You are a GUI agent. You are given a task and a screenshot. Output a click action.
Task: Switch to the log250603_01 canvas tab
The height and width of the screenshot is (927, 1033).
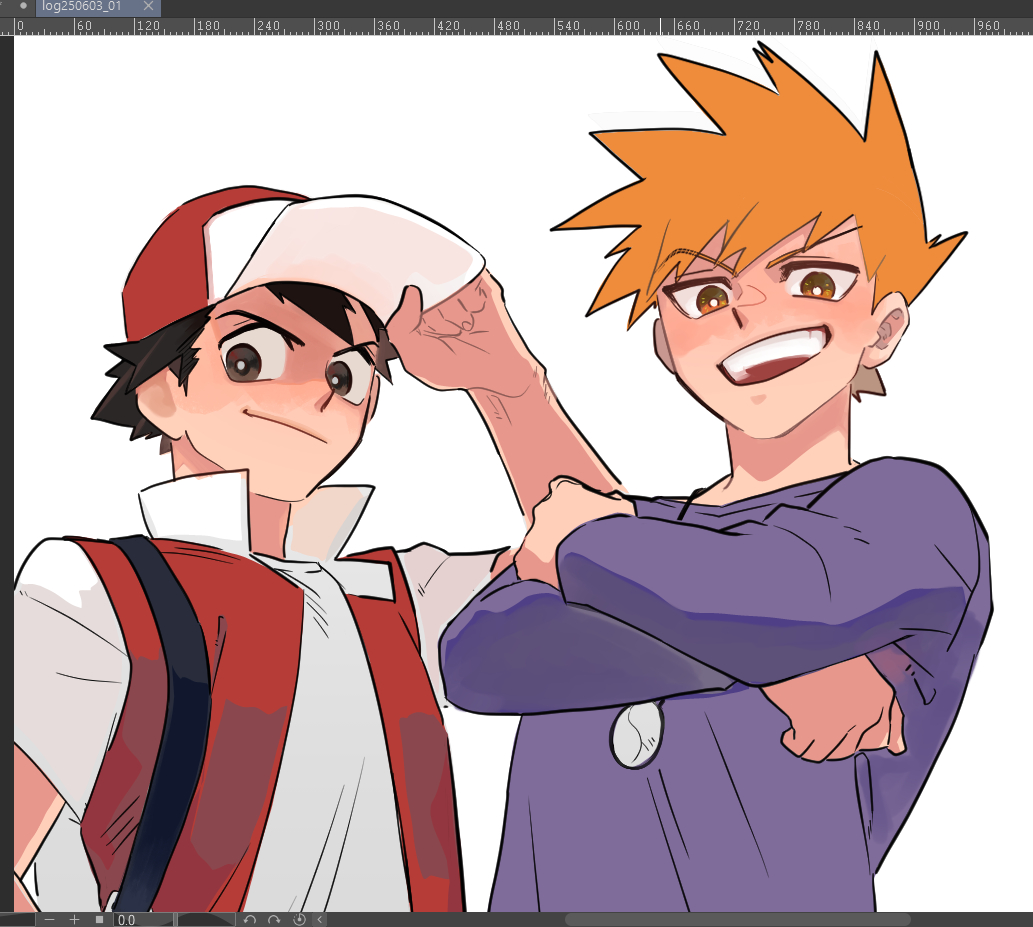pos(87,7)
